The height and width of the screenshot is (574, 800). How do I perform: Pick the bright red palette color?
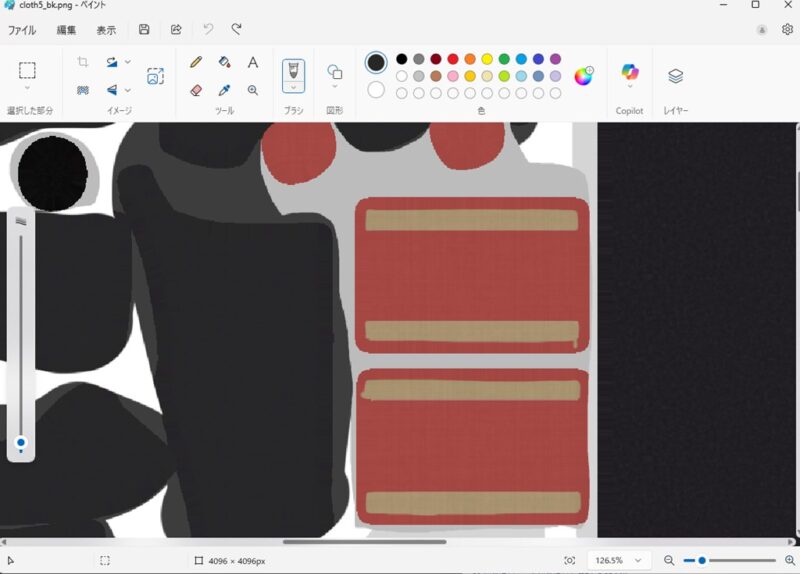click(453, 59)
